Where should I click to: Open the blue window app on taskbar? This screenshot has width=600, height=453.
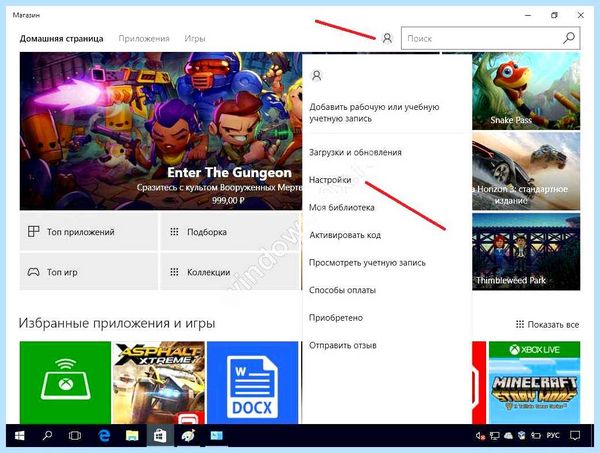pos(217,435)
